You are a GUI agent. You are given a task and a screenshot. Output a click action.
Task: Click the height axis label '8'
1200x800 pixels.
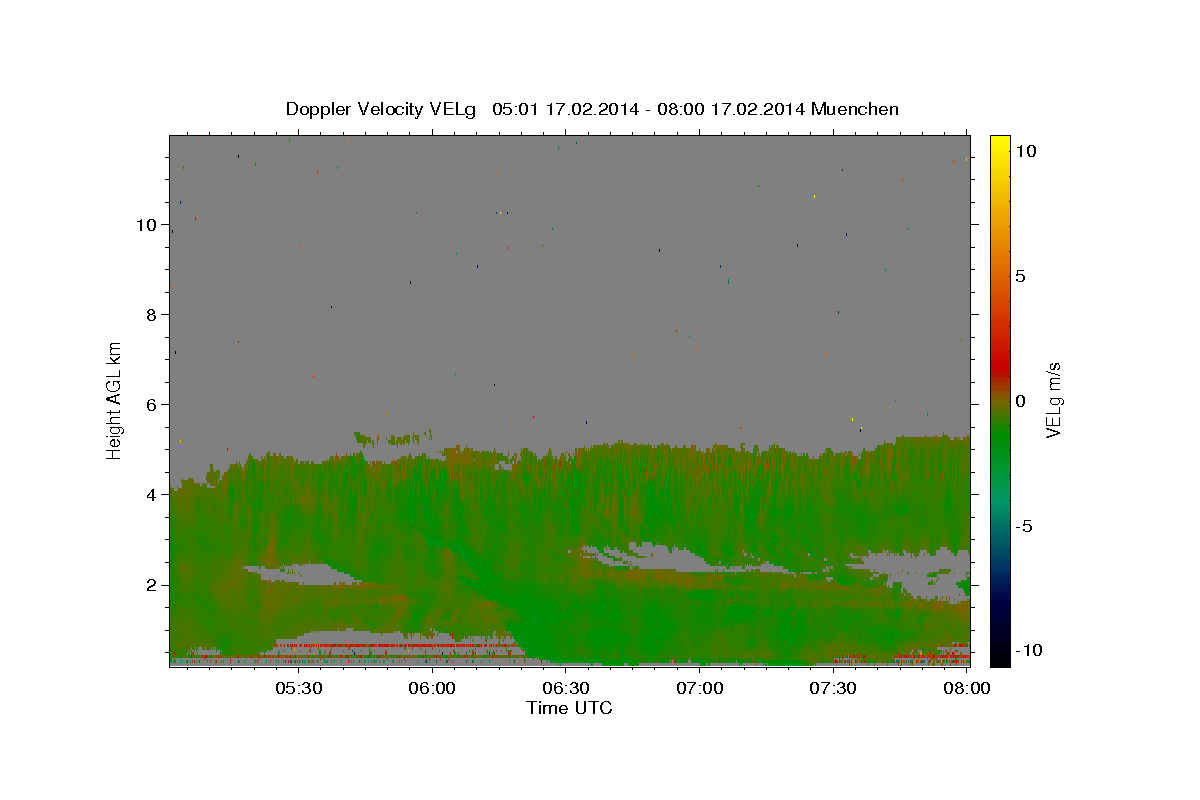pos(151,315)
